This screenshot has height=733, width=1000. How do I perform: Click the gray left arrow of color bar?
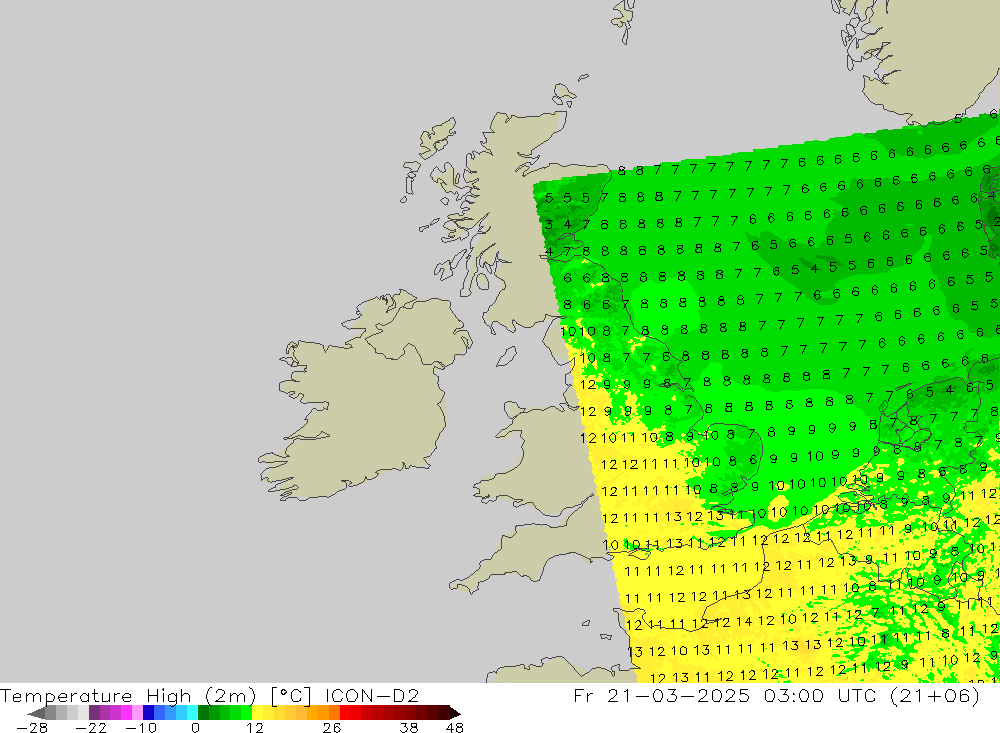(37, 713)
